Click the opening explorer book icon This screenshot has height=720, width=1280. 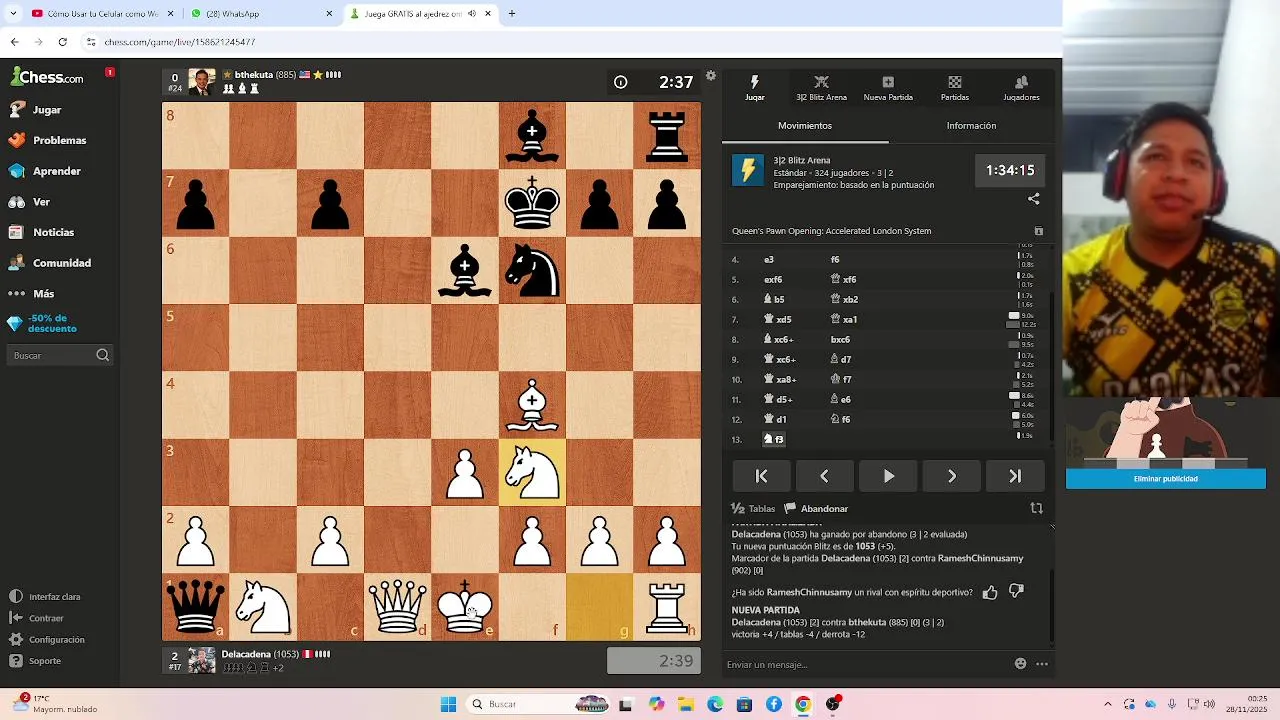pos(1038,231)
